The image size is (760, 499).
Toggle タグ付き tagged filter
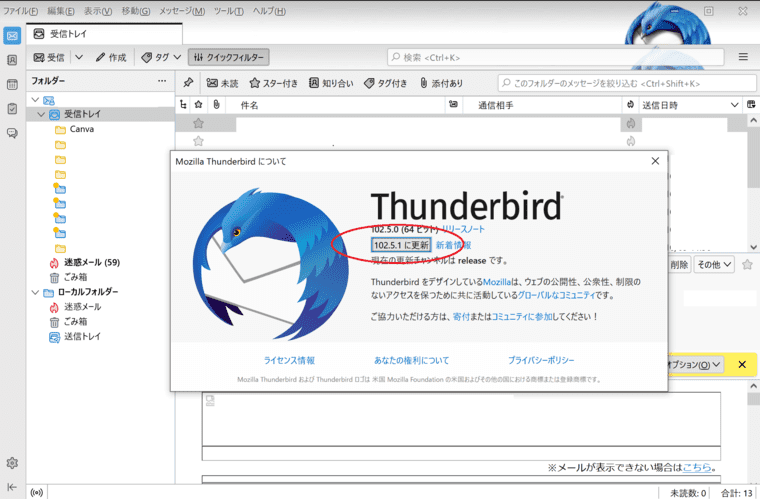[386, 83]
